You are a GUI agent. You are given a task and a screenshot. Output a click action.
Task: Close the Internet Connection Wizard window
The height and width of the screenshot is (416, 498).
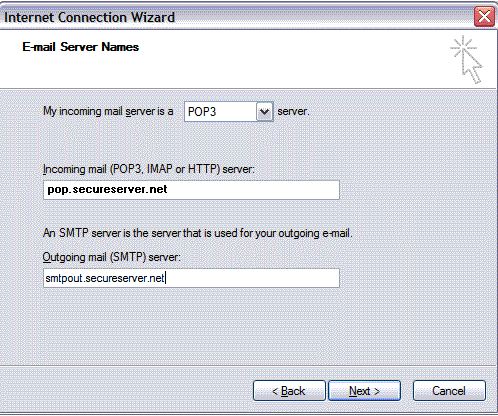click(x=484, y=16)
